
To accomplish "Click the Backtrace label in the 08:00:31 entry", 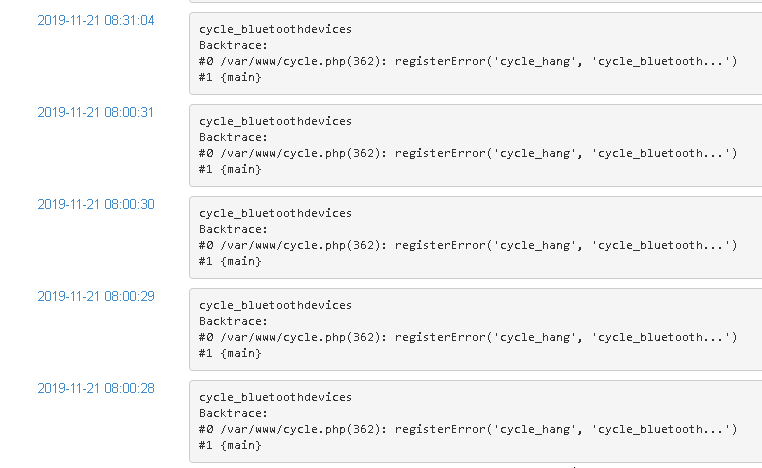I will (x=233, y=137).
